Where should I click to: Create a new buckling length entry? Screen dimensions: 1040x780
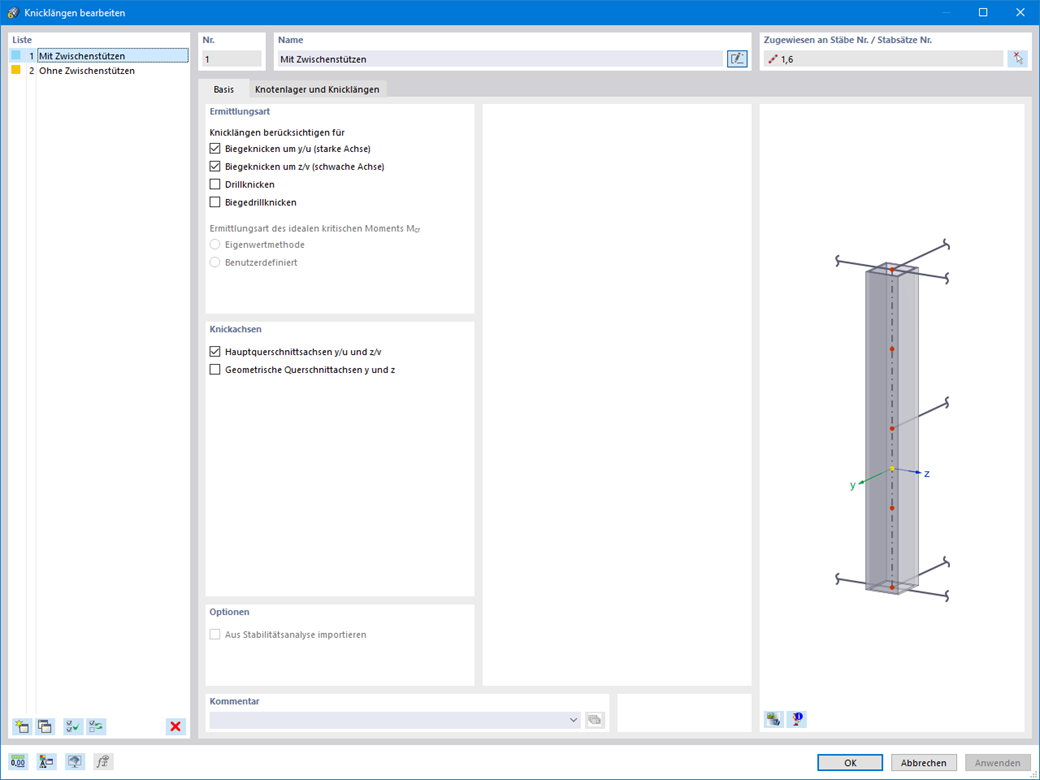[x=20, y=726]
